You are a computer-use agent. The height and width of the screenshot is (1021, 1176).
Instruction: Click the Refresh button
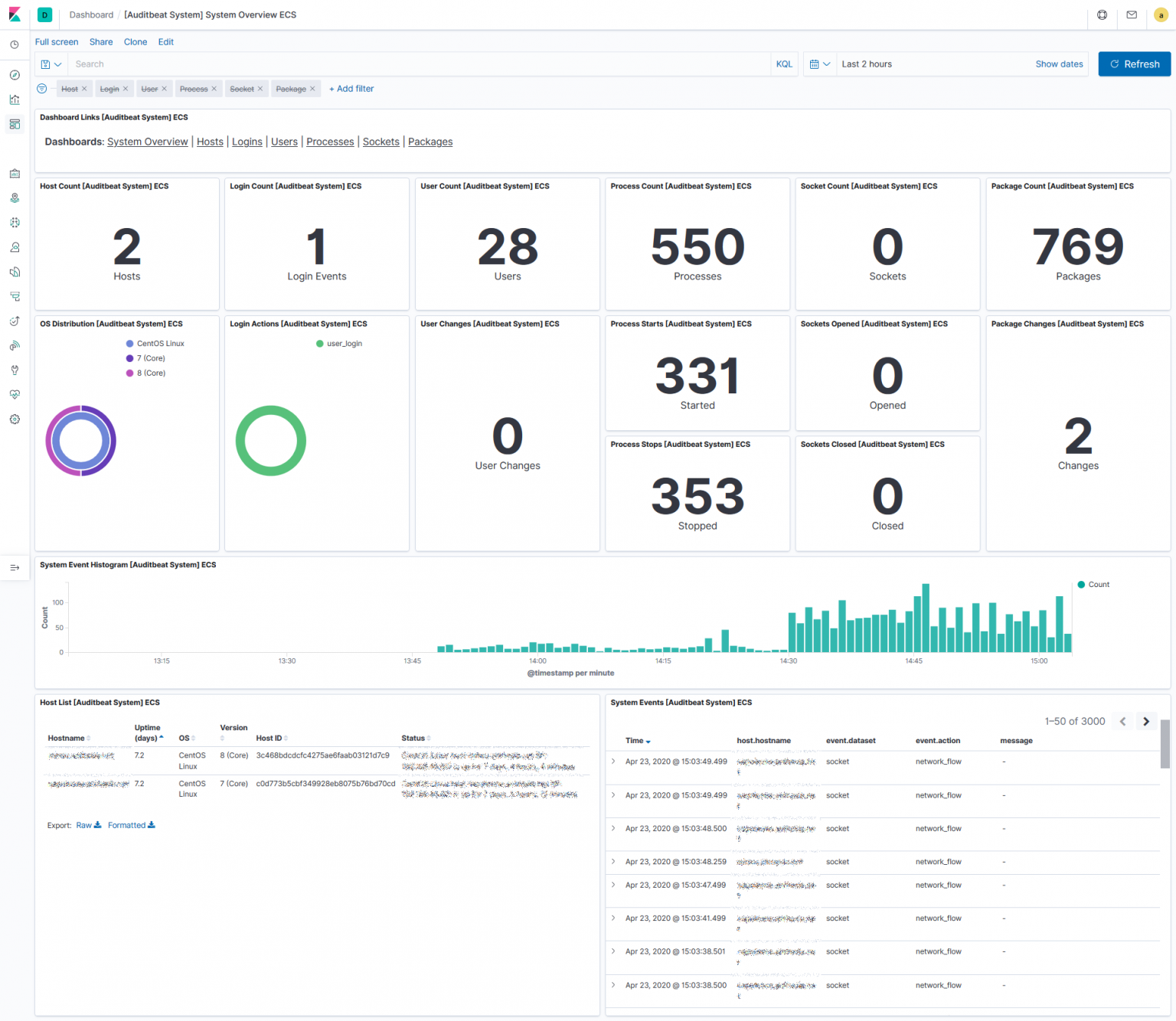1134,64
